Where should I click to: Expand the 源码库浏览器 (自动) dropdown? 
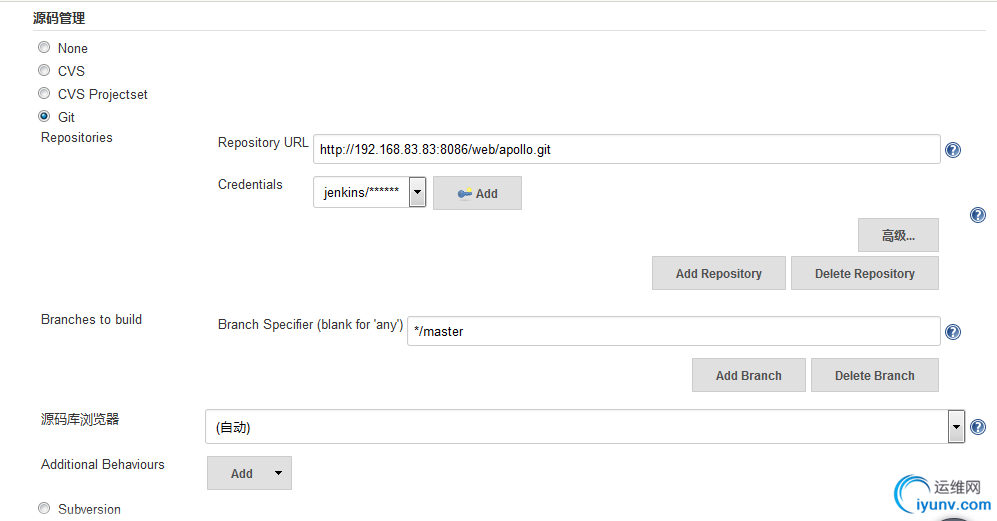click(x=585, y=427)
